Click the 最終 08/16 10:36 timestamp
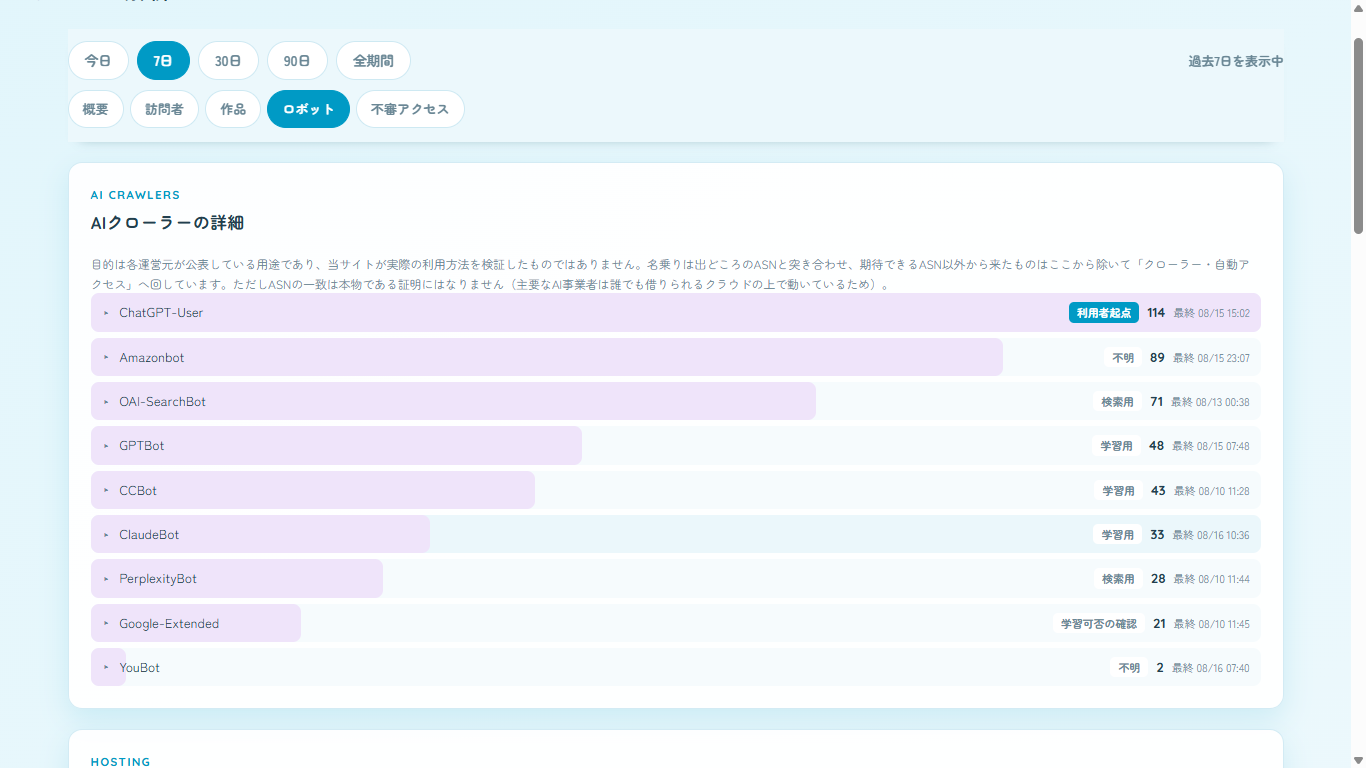 (1211, 535)
